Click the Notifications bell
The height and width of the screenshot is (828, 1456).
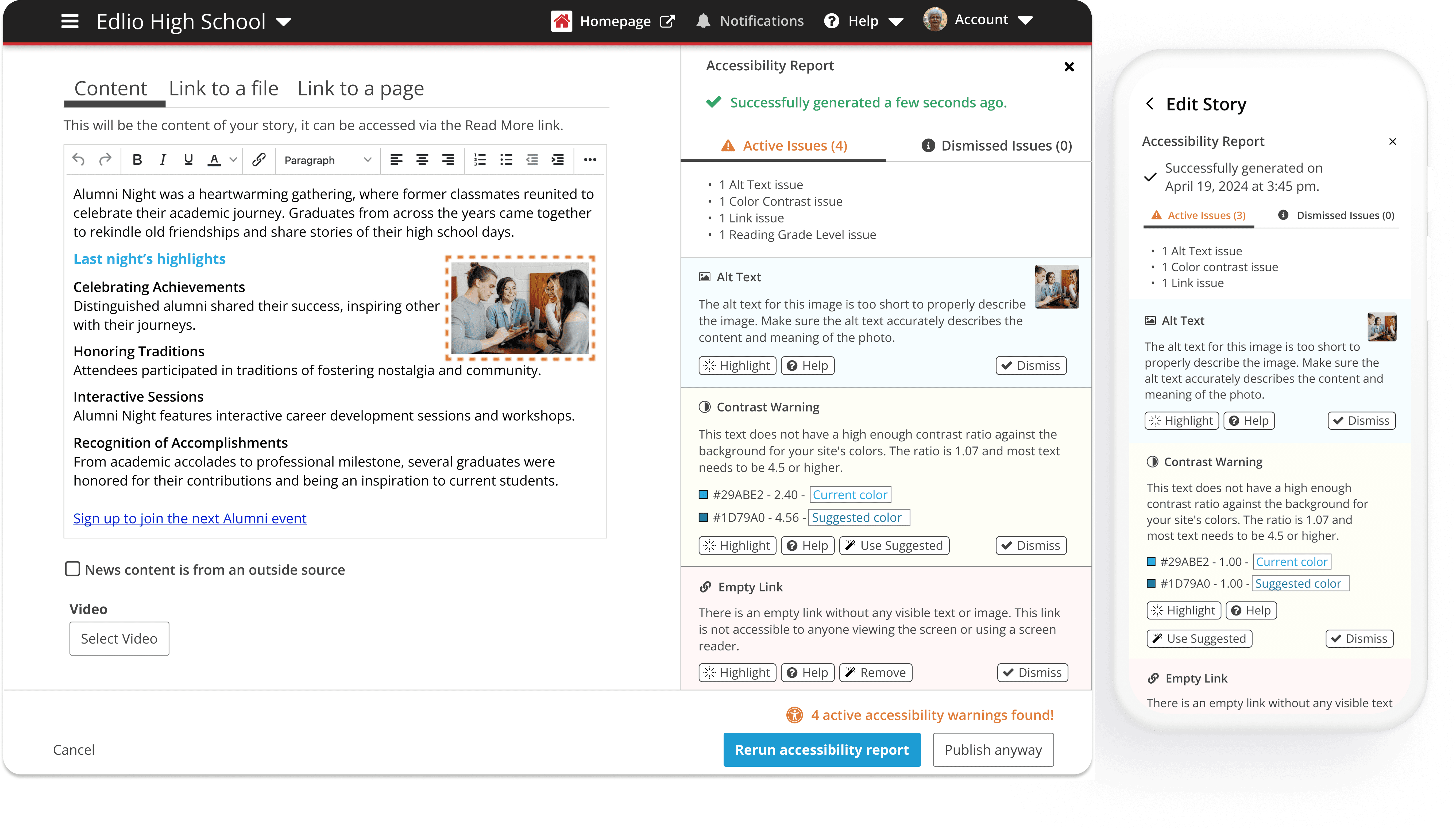click(x=703, y=21)
